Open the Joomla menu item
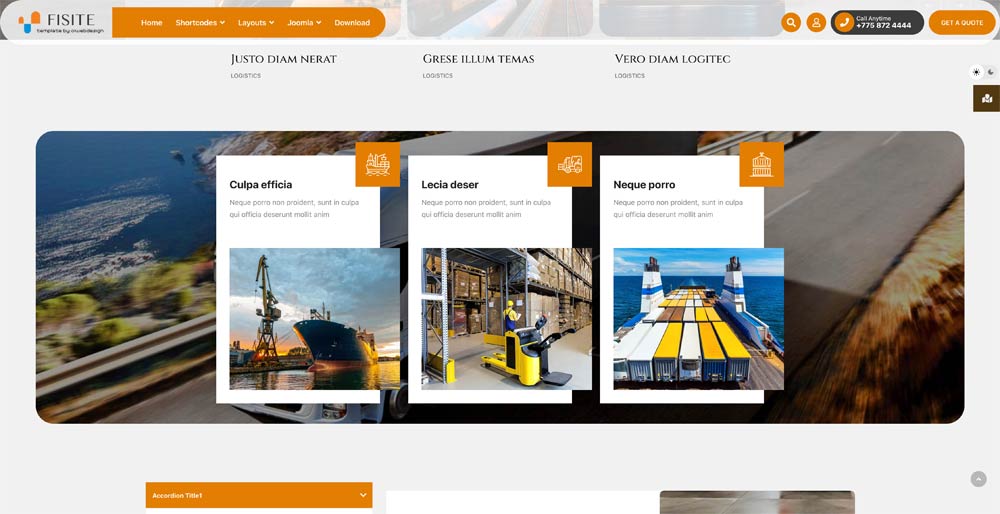This screenshot has width=1000, height=514. [304, 23]
